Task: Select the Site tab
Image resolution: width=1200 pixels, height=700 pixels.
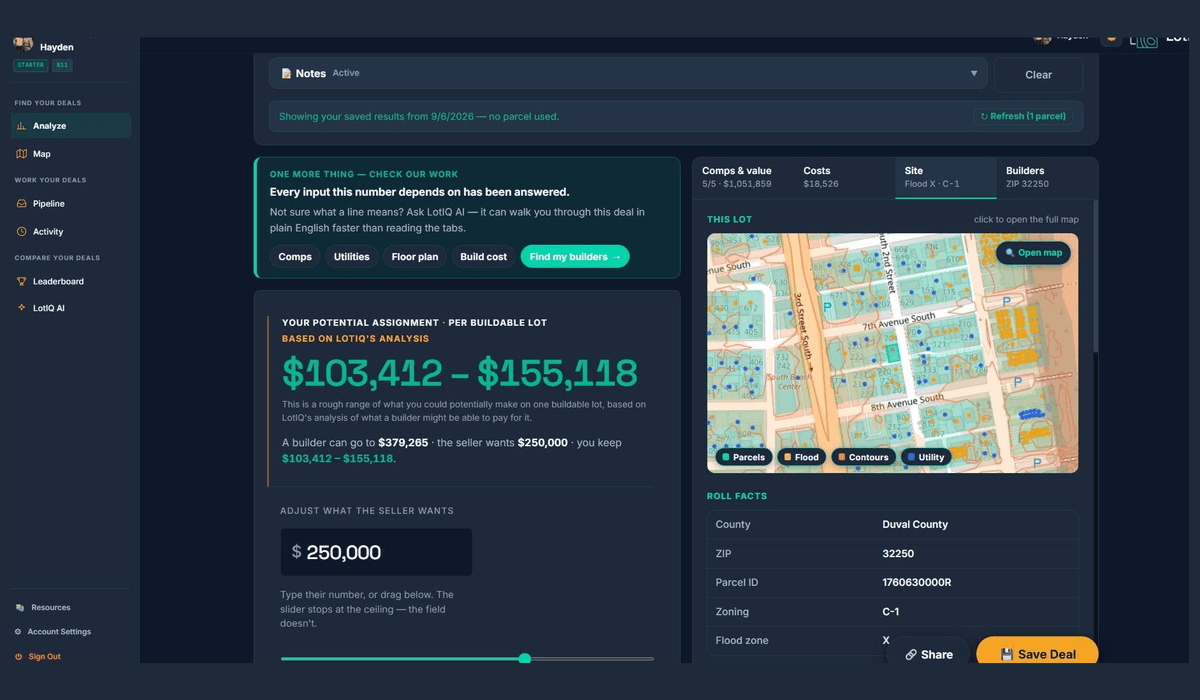Action: pos(946,177)
